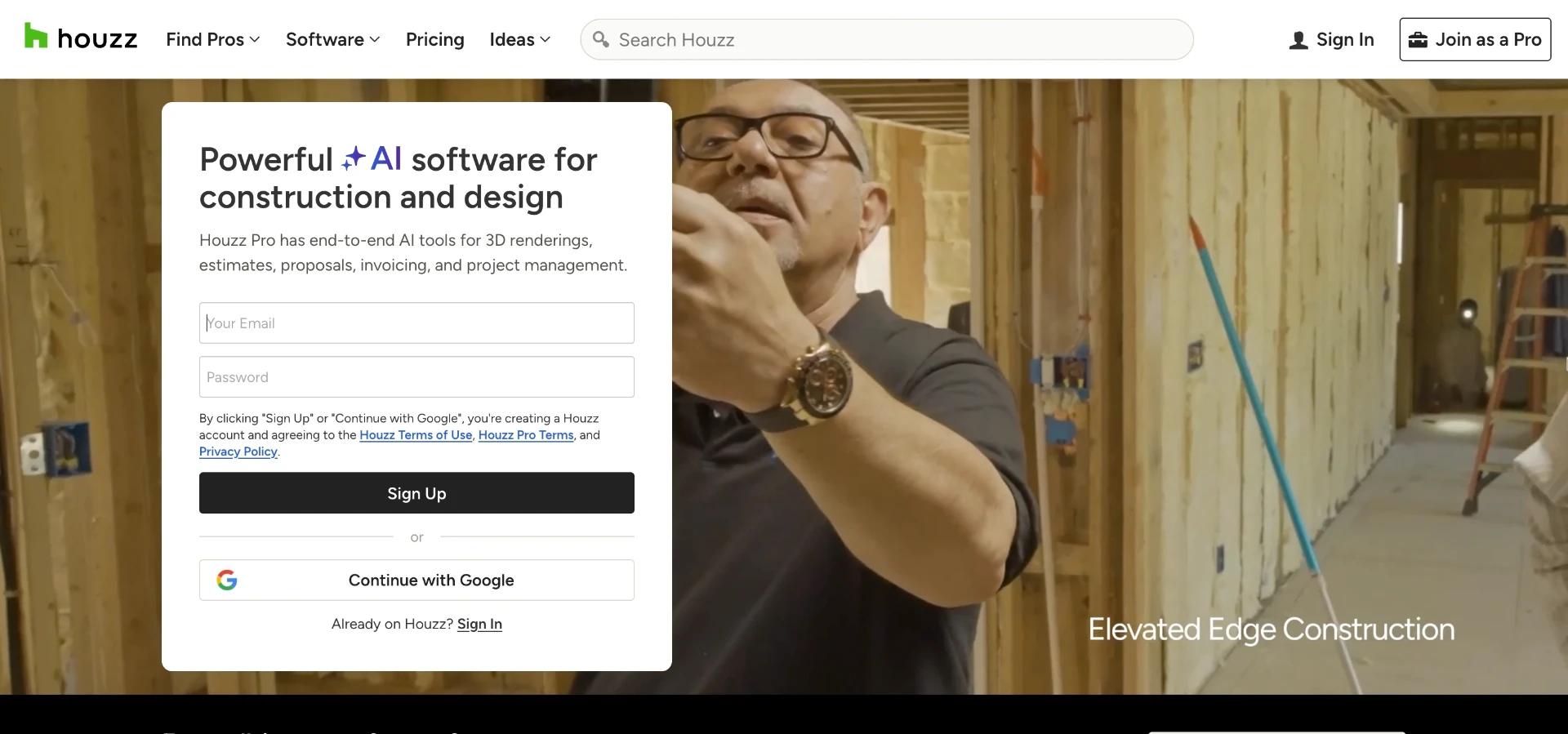
Task: Click Sign In link below Google button
Action: pos(479,624)
